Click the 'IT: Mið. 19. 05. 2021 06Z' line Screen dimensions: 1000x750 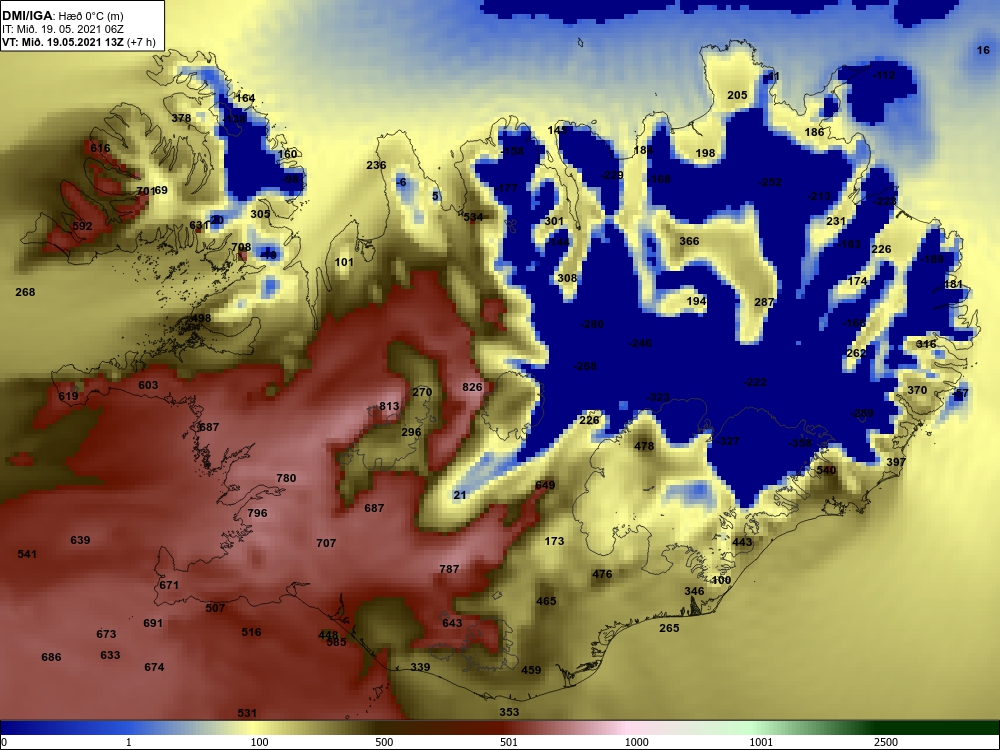(x=52, y=29)
